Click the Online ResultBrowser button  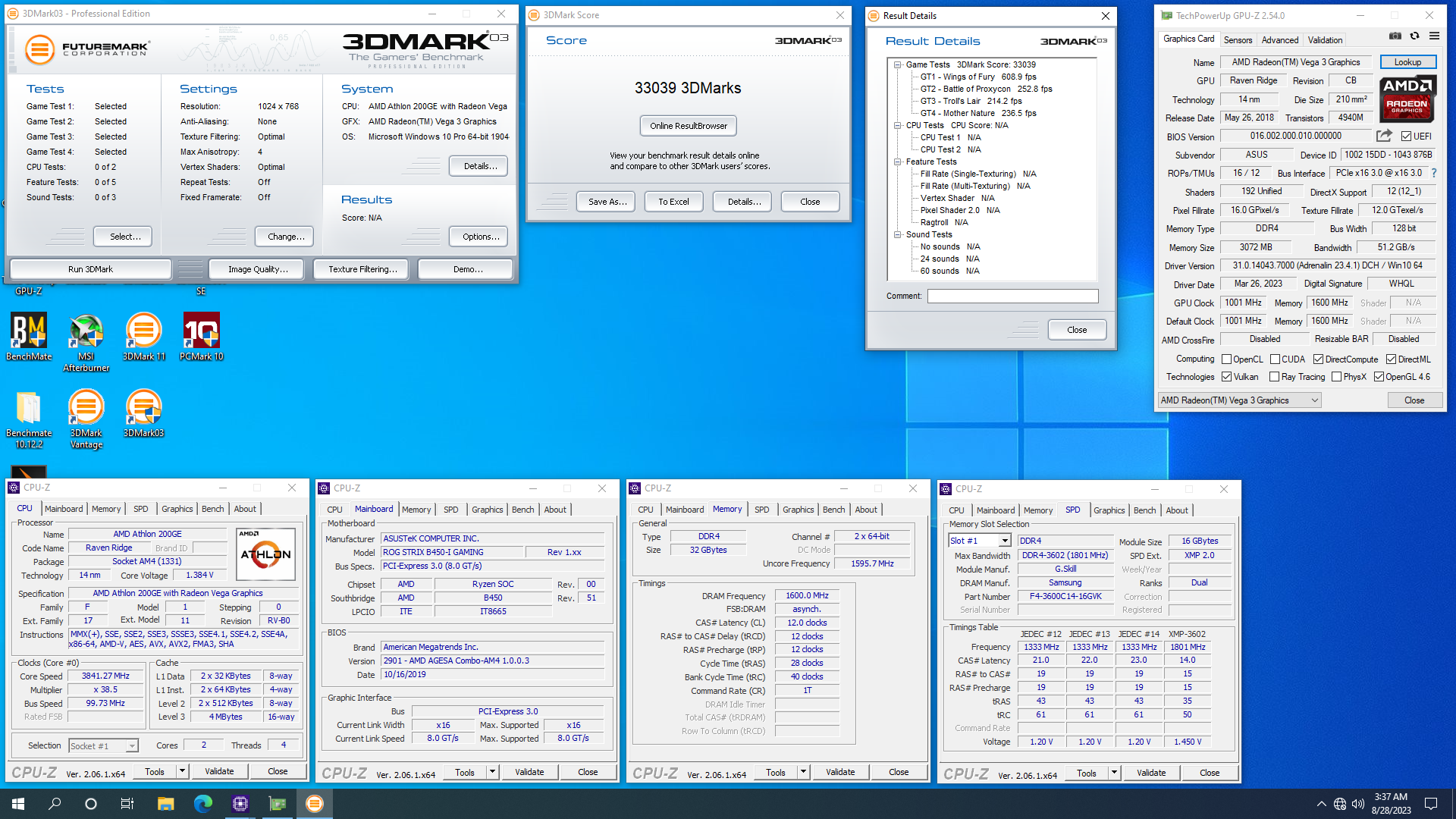(688, 126)
